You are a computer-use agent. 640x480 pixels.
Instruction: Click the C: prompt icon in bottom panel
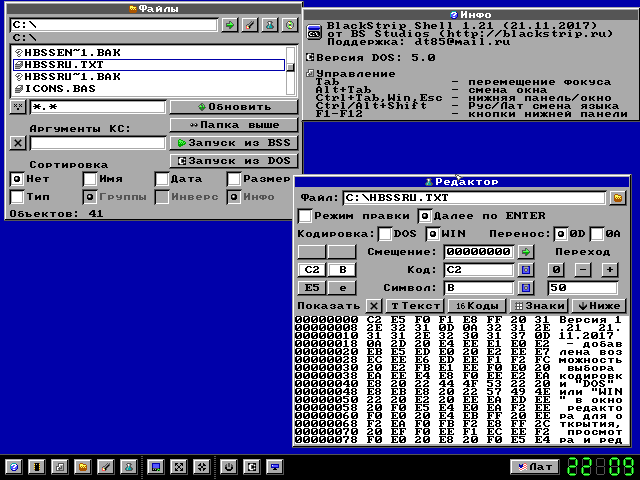[x=252, y=467]
